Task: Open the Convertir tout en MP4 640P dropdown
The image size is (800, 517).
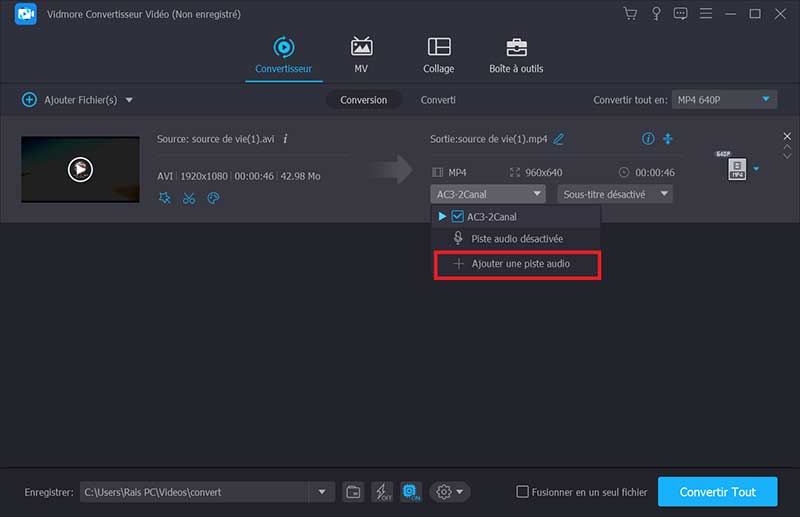Action: pos(724,100)
